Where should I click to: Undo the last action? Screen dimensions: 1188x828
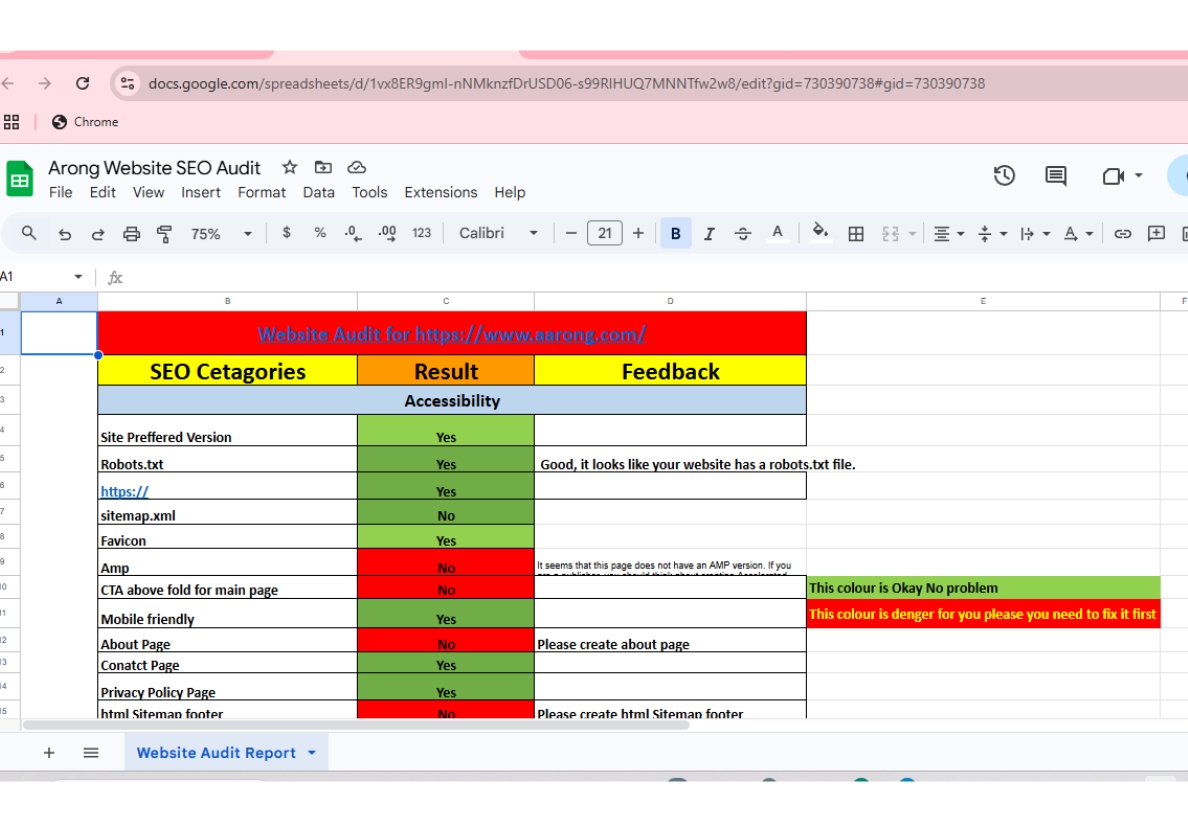point(65,233)
